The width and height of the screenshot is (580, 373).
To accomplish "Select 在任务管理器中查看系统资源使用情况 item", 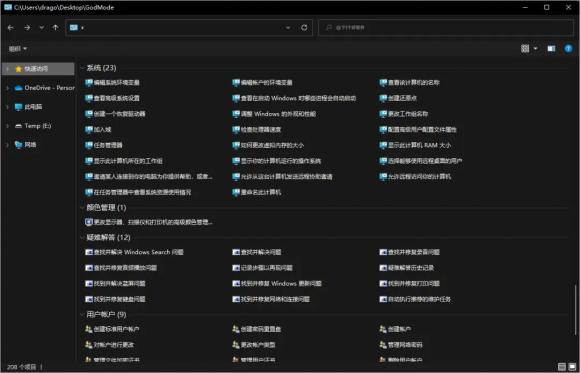I will pyautogui.click(x=138, y=192).
